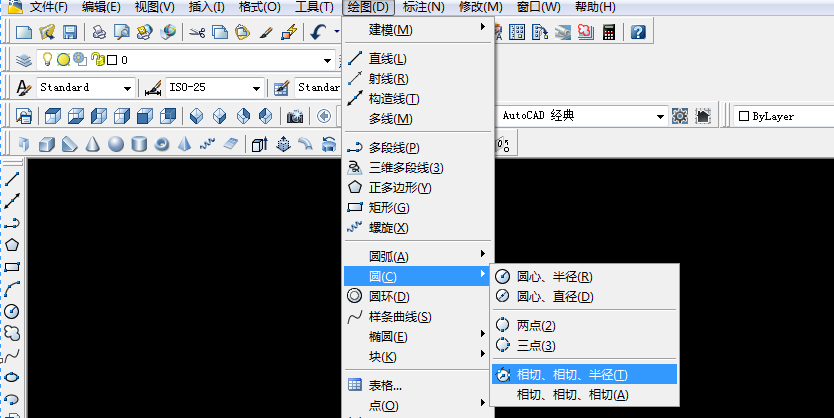Click the Table Style icon
The height and width of the screenshot is (418, 834).
coord(281,88)
